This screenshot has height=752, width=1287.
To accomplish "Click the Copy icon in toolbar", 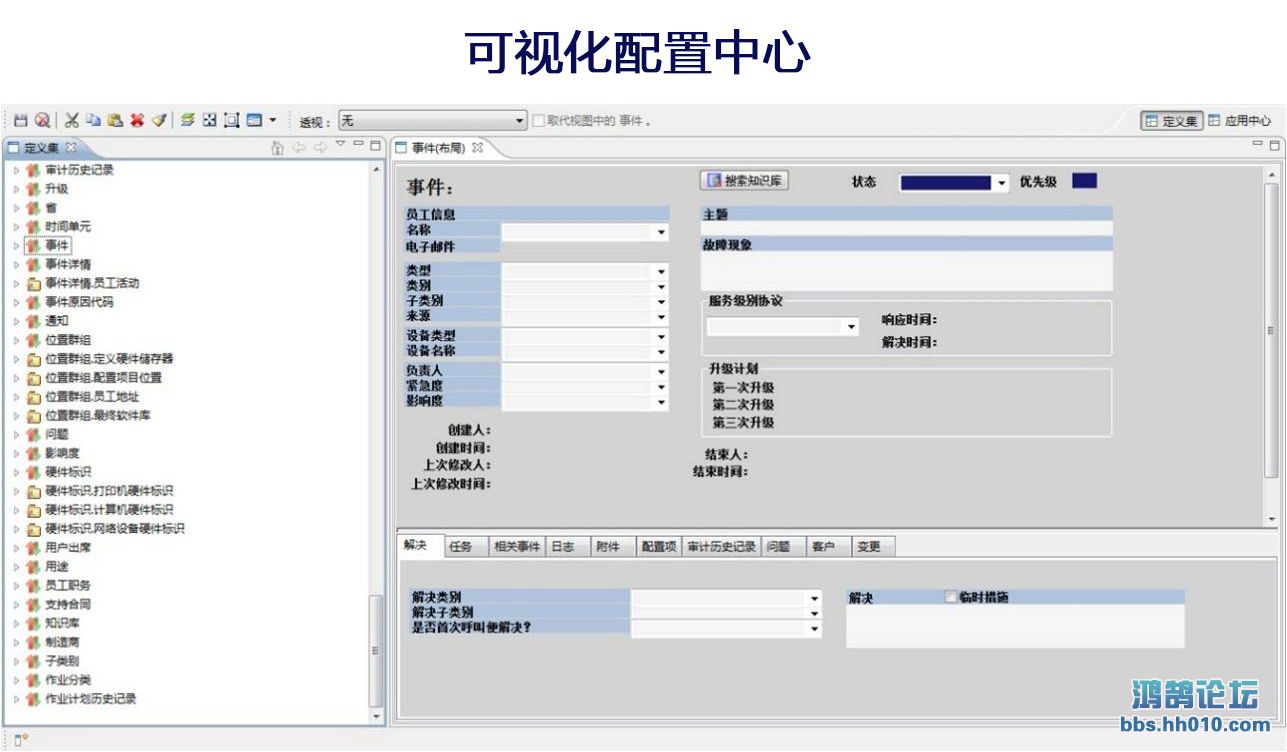I will (x=94, y=120).
